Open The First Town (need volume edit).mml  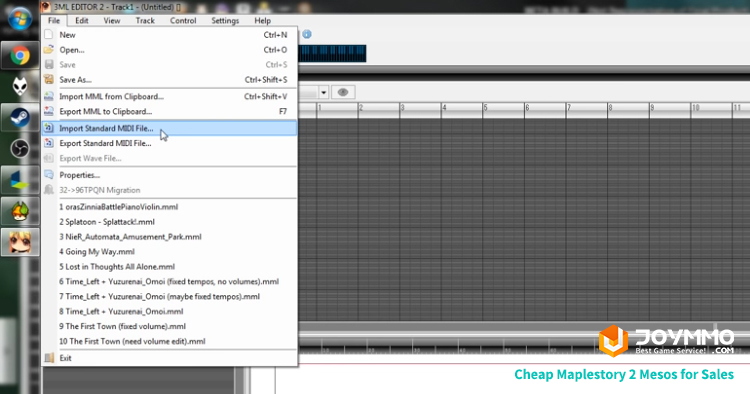coord(170,341)
